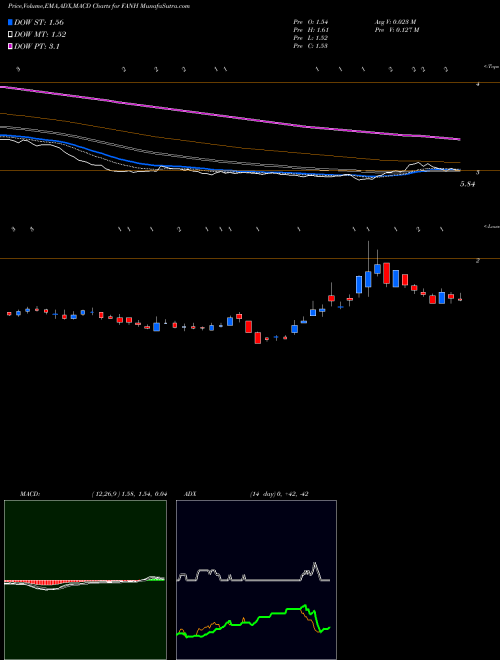Select the 'DOW PT: 3.1' legend label

(x=37, y=46)
